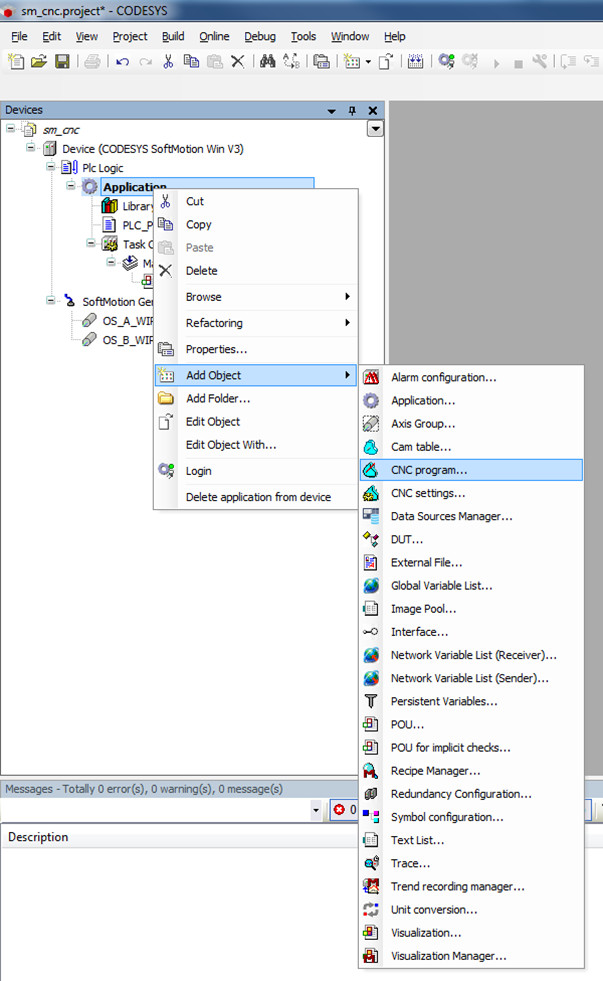The image size is (603, 981).
Task: Choose POU for implicit checks
Action: pyautogui.click(x=472, y=748)
